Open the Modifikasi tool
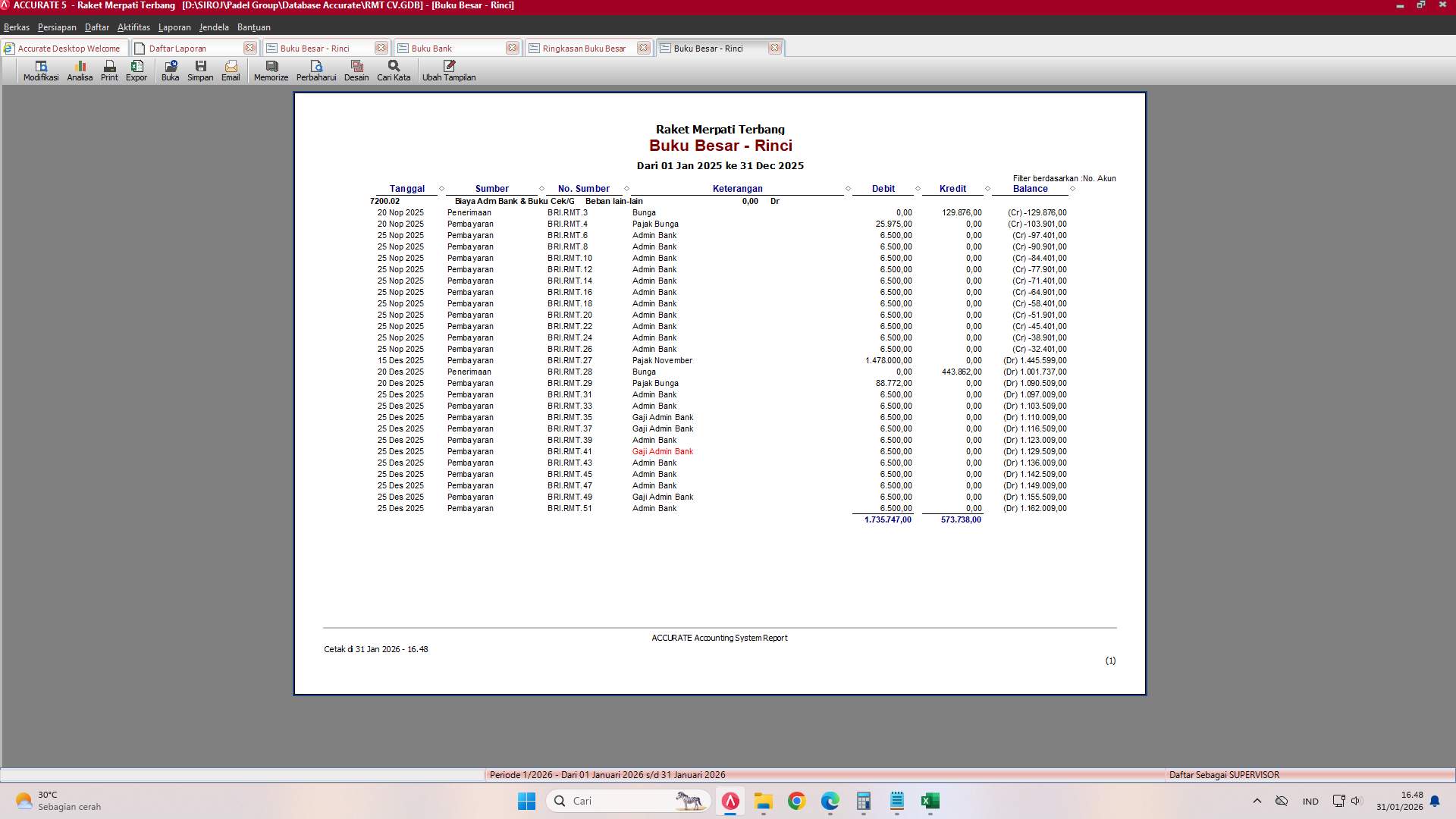The image size is (1456, 819). [x=40, y=71]
